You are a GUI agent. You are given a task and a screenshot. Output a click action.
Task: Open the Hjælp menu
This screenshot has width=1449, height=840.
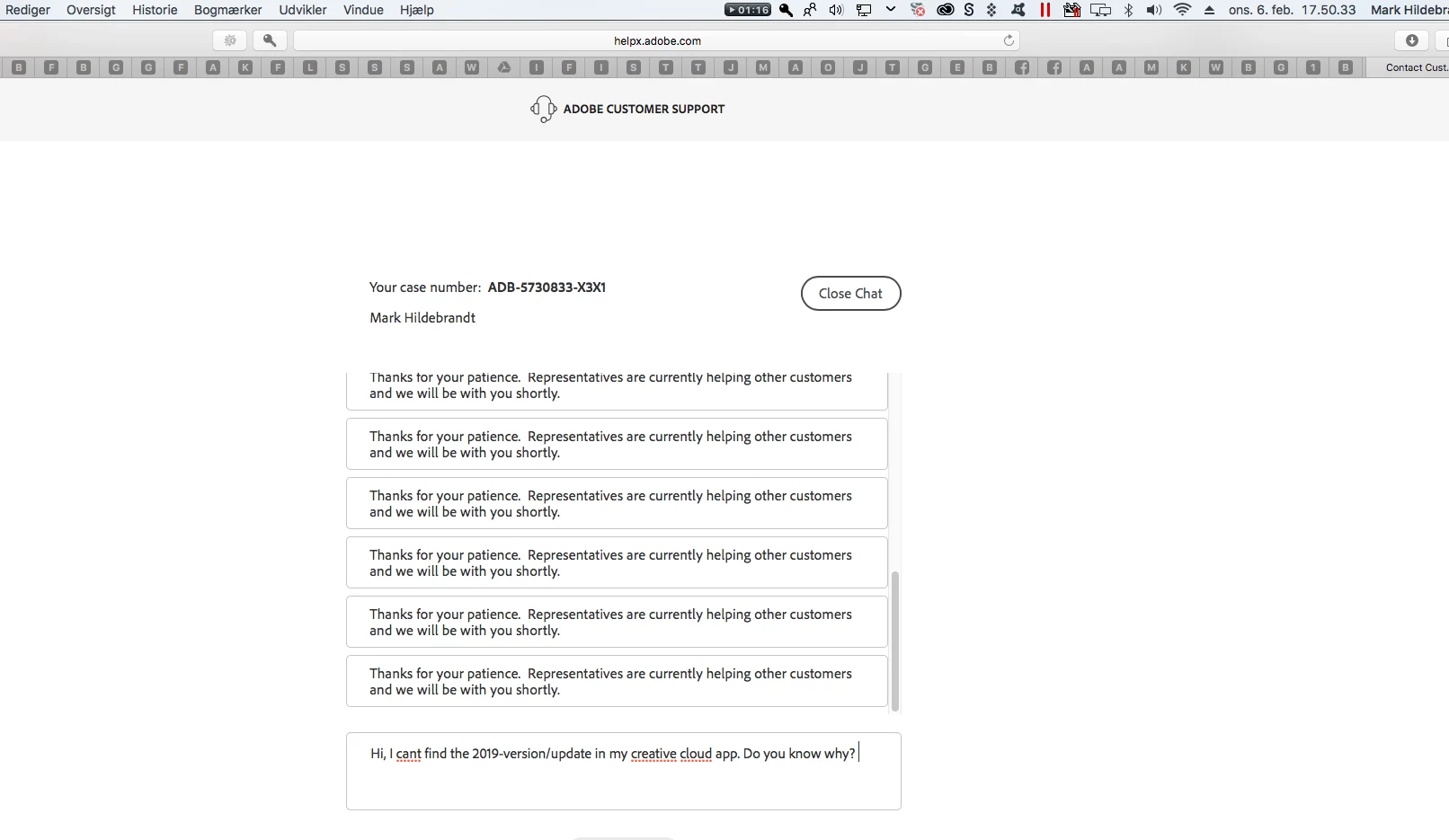(417, 10)
